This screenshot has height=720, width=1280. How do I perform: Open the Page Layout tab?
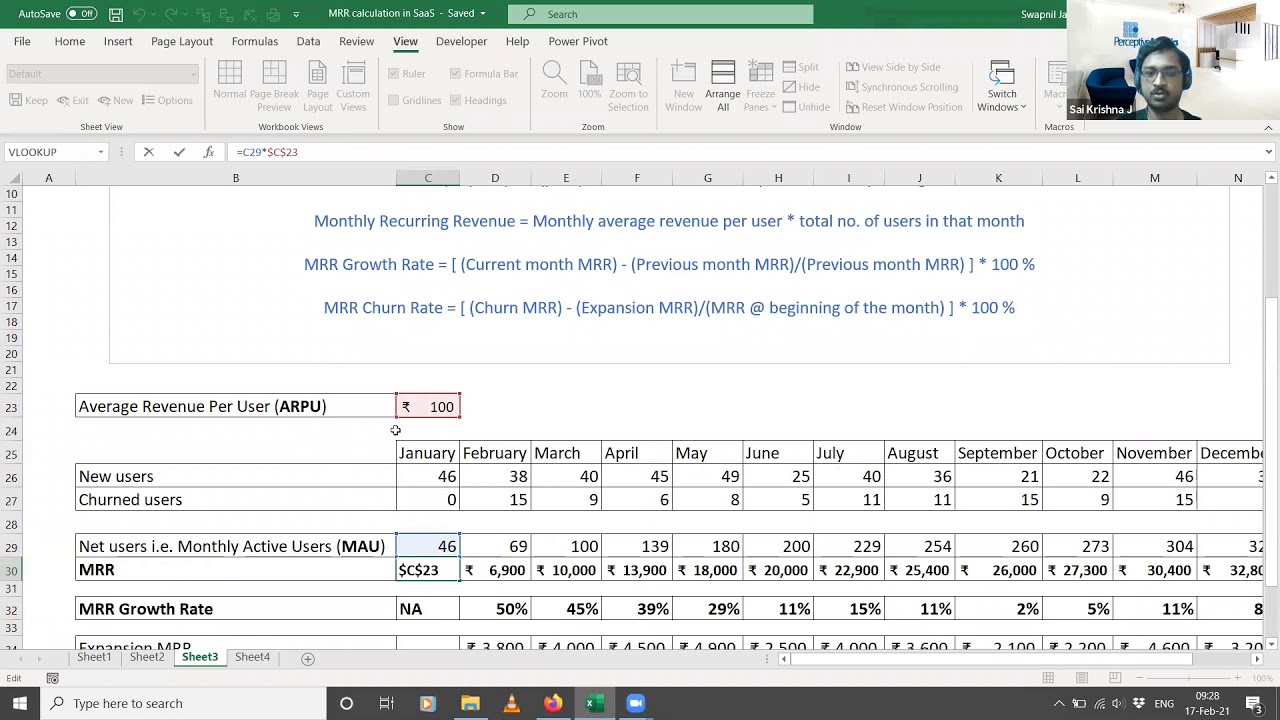(182, 41)
